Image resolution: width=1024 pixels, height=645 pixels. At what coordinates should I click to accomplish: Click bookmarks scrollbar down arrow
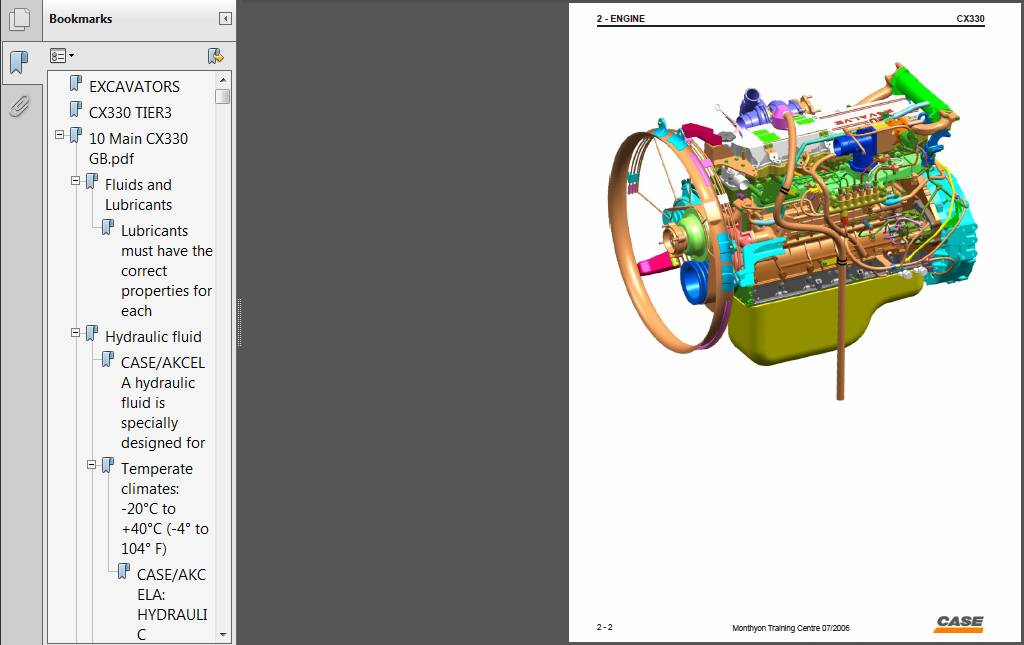tap(223, 635)
